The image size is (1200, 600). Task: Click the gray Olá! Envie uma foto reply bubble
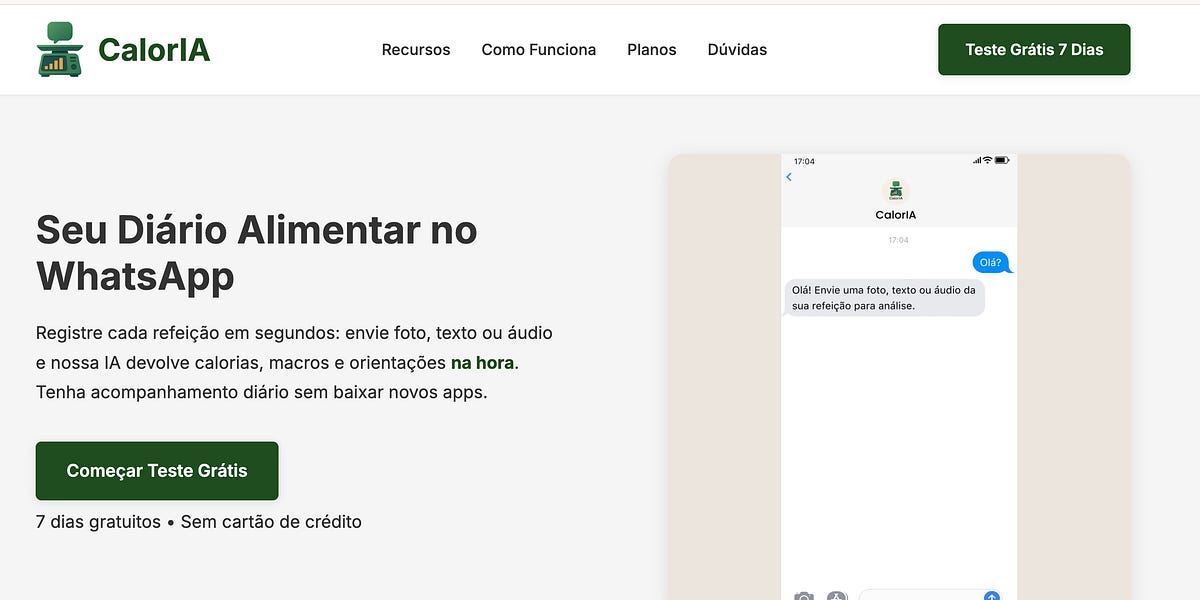tap(884, 298)
